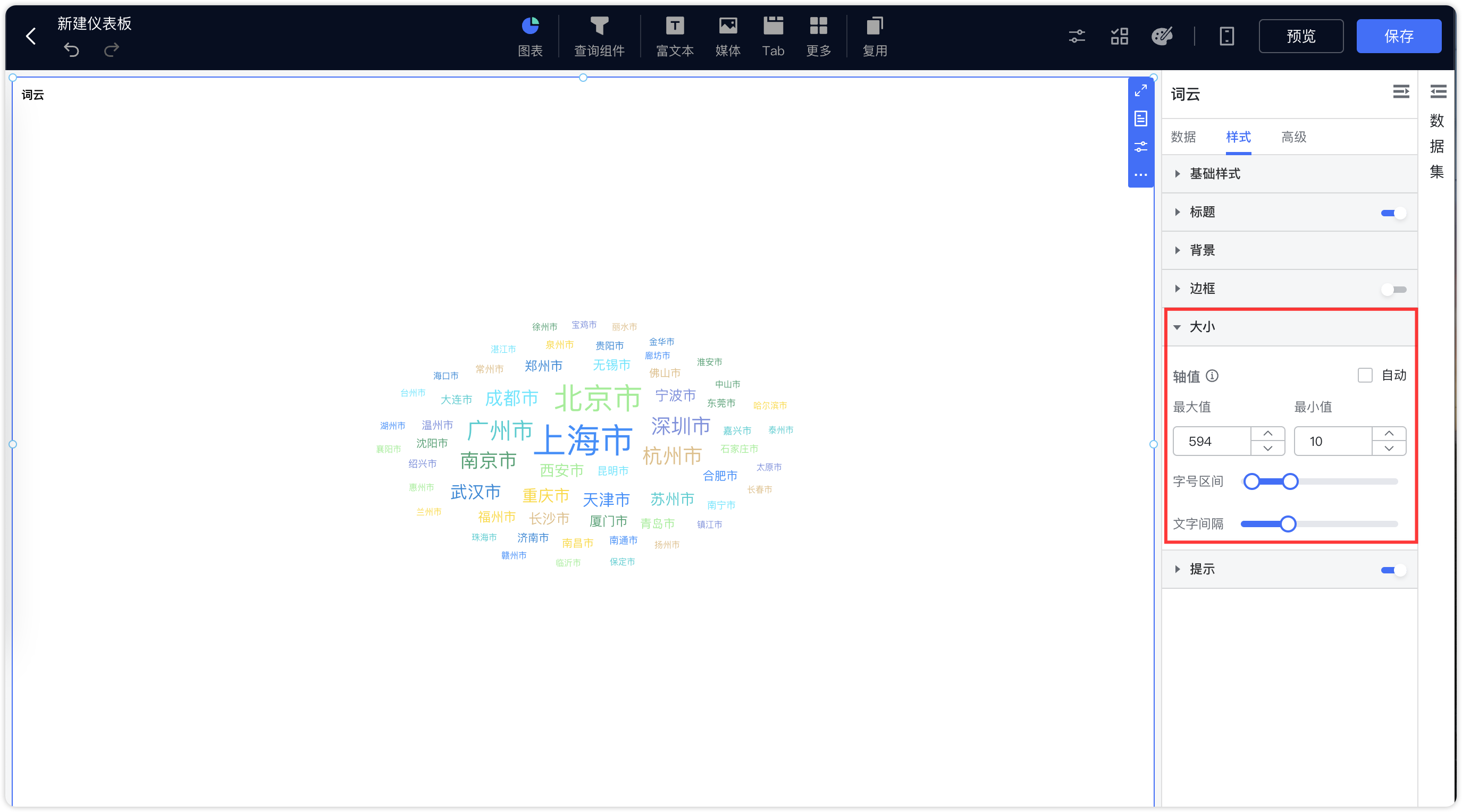Expand the 基础样式 section
The width and height of the screenshot is (1462, 812).
coord(1289,174)
